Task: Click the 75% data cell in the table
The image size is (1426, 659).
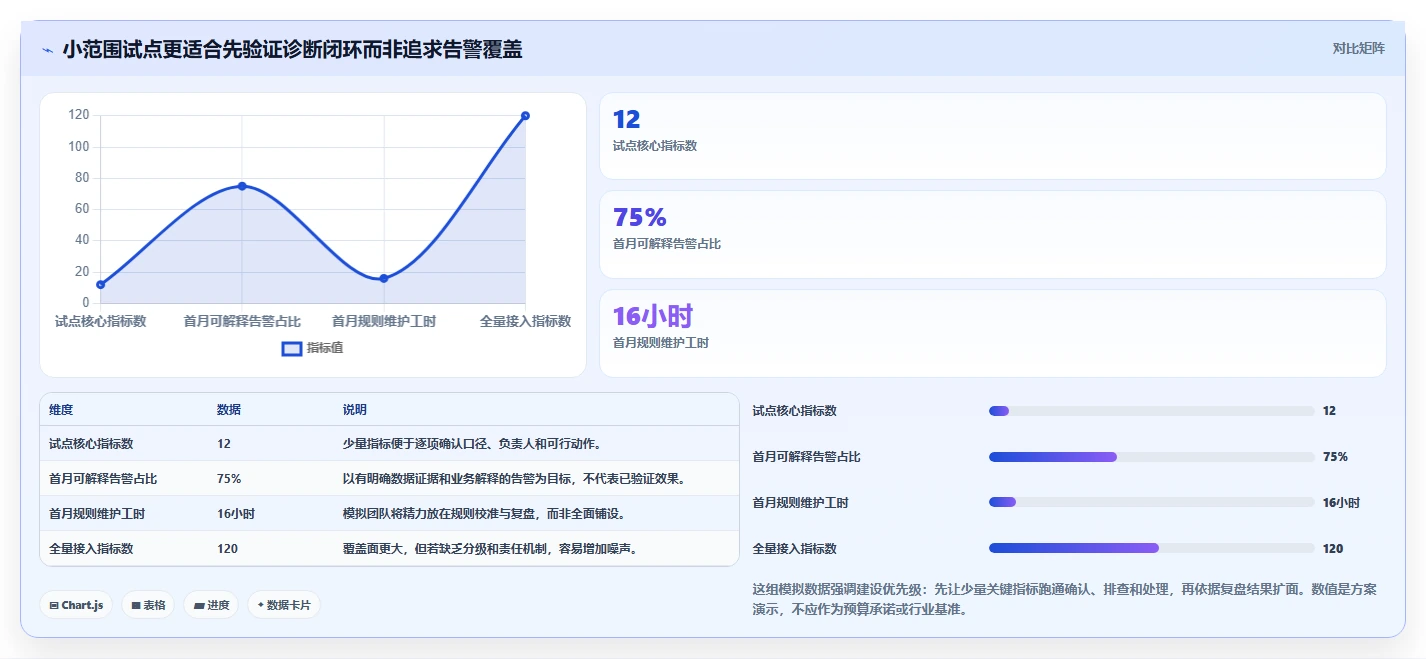Action: (228, 478)
